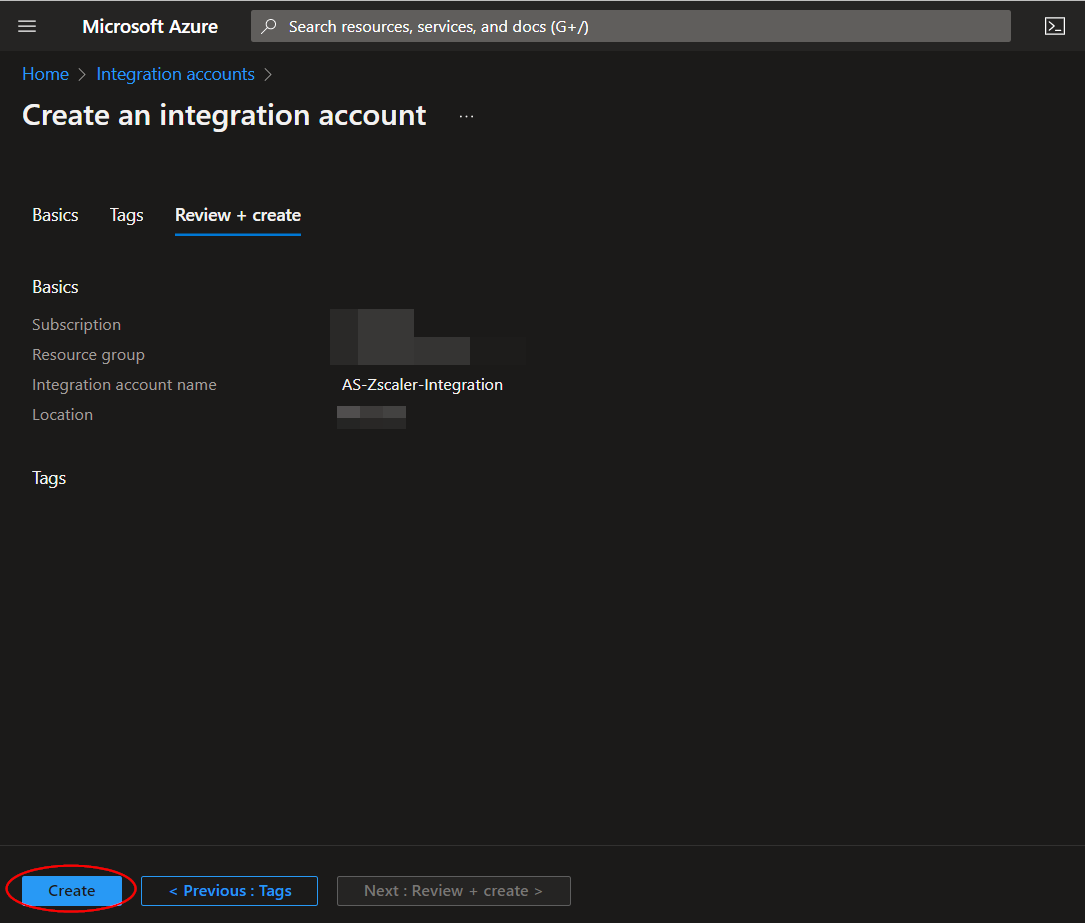Click the Subscription label

click(76, 325)
